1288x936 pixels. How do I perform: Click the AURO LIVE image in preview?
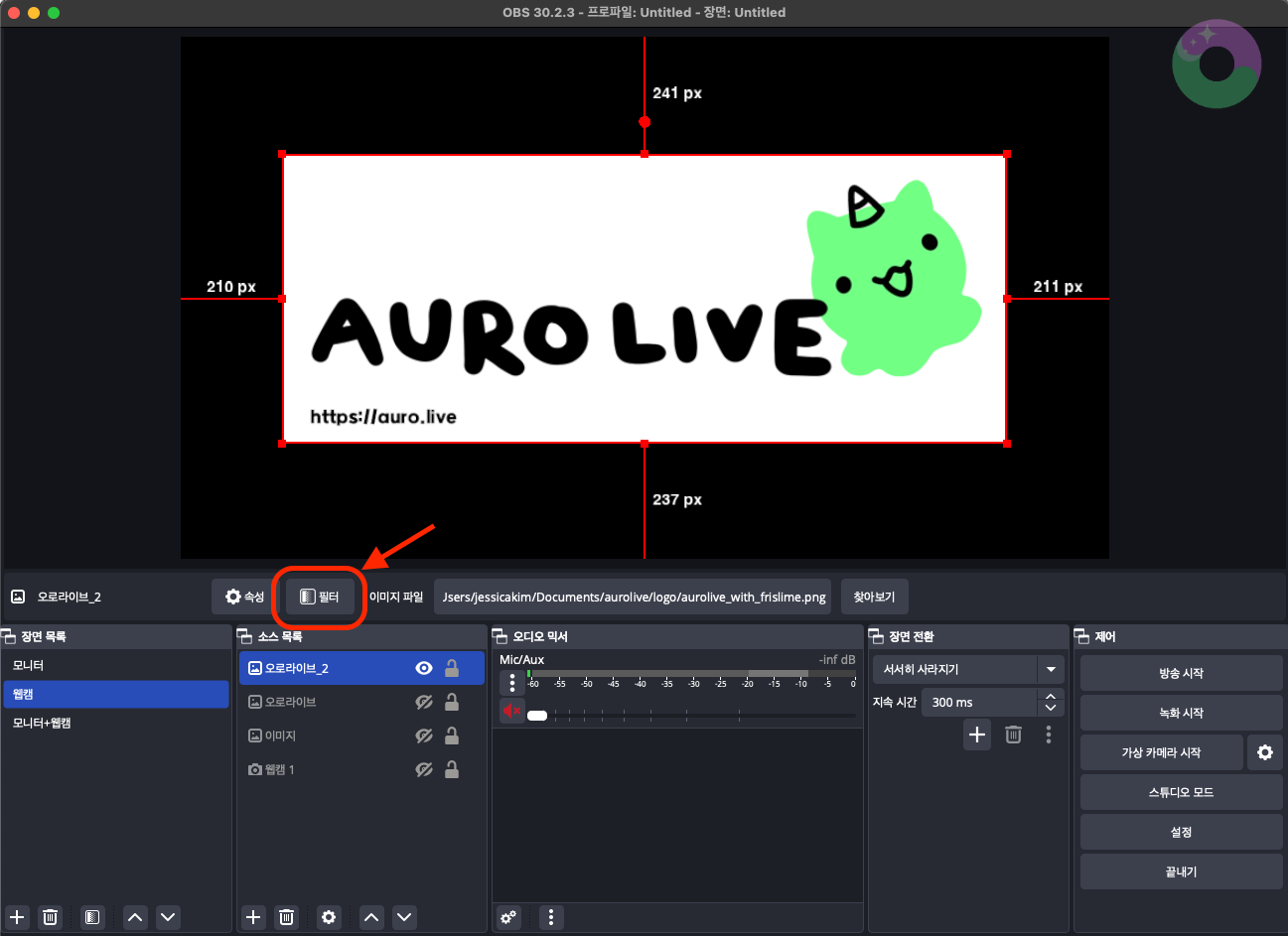tap(644, 299)
